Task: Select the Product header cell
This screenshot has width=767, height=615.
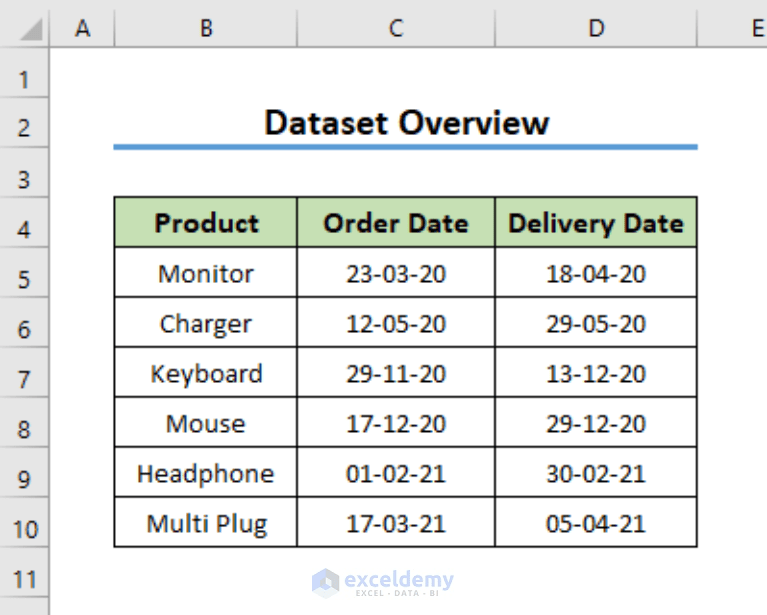Action: click(x=205, y=223)
